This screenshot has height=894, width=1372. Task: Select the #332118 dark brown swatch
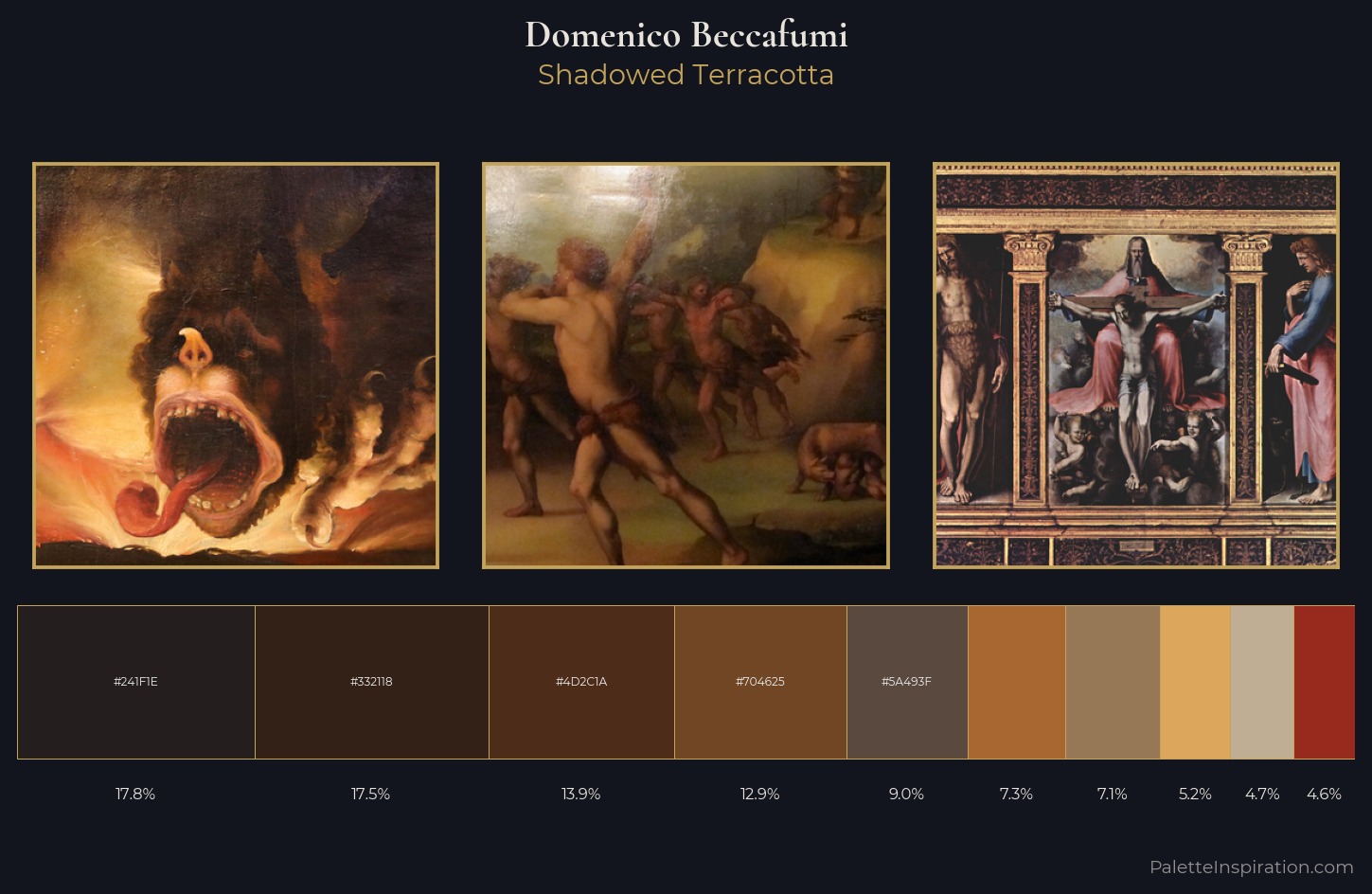[372, 682]
